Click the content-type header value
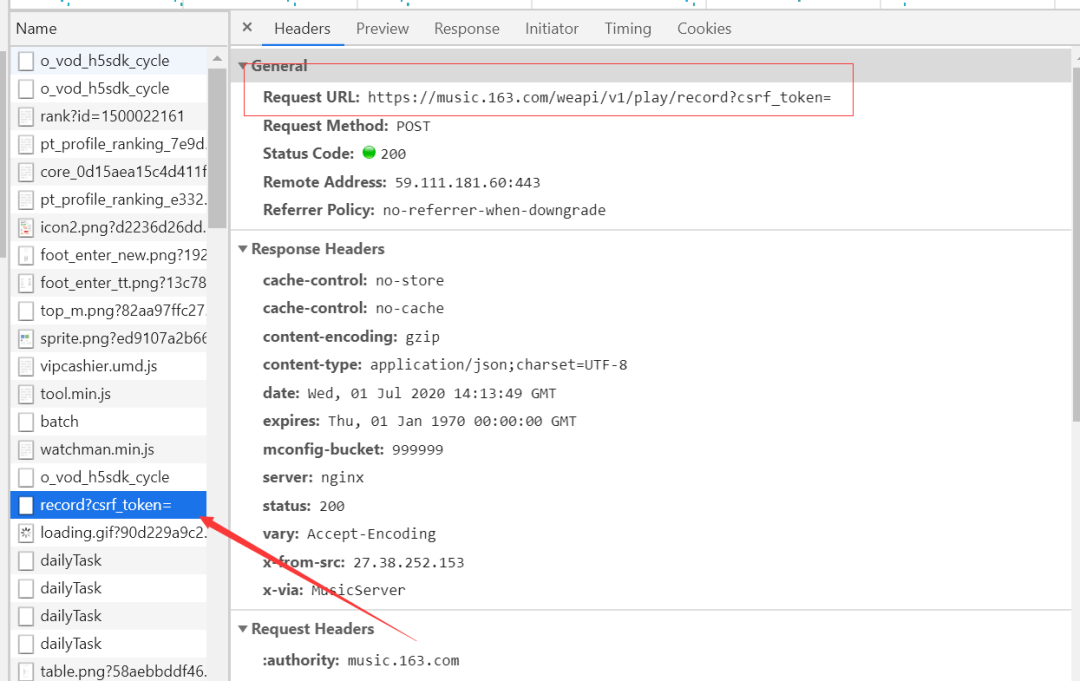 (499, 365)
